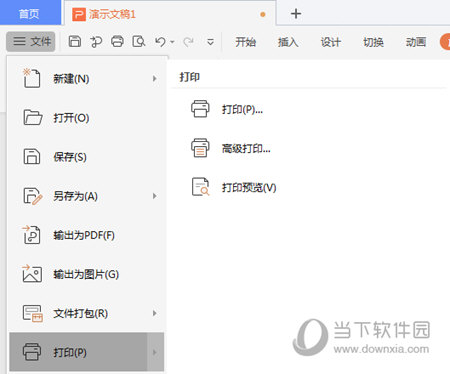Click the picture export icon beside 输出为图片(G)

(32, 274)
